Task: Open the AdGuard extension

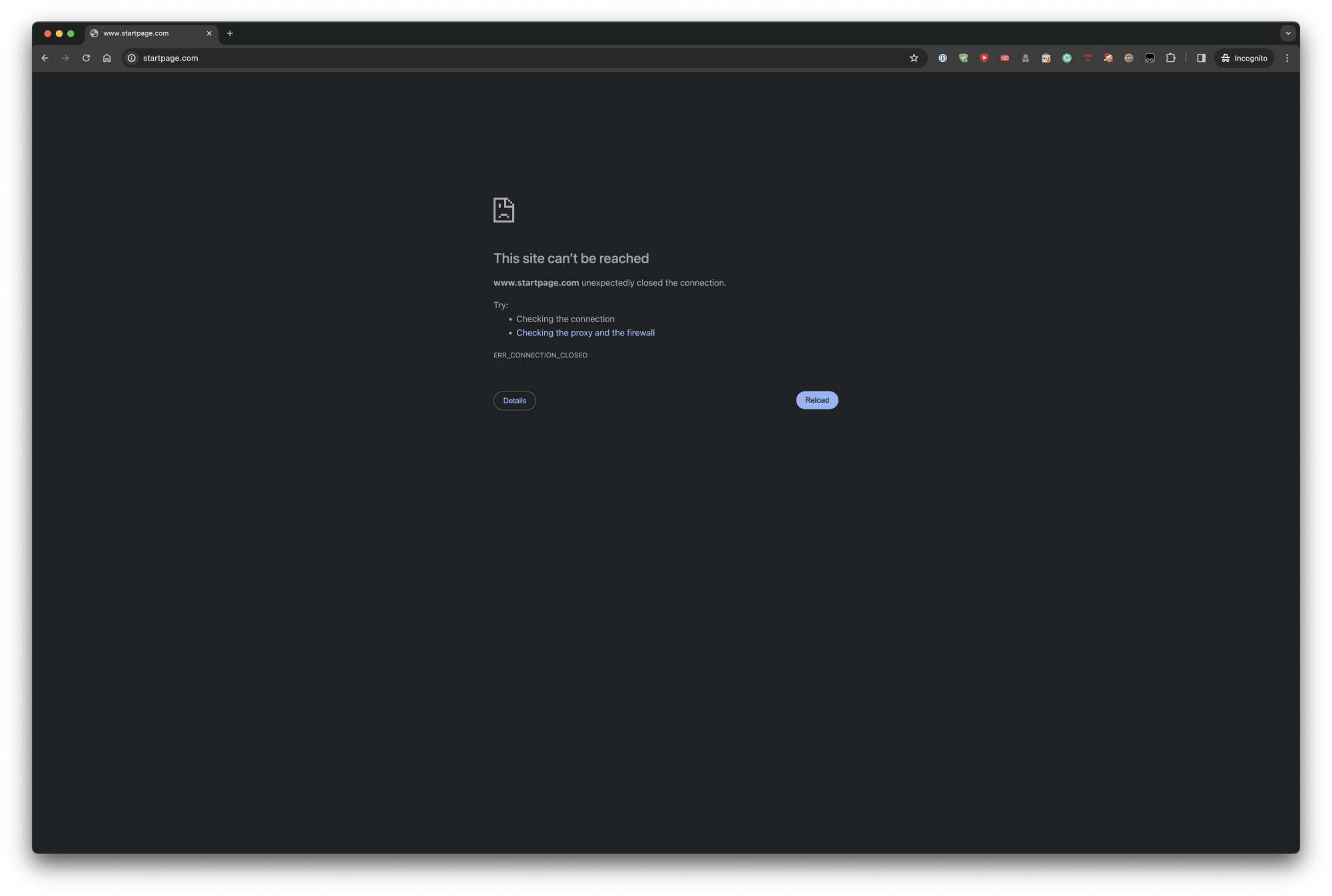Action: 964,58
